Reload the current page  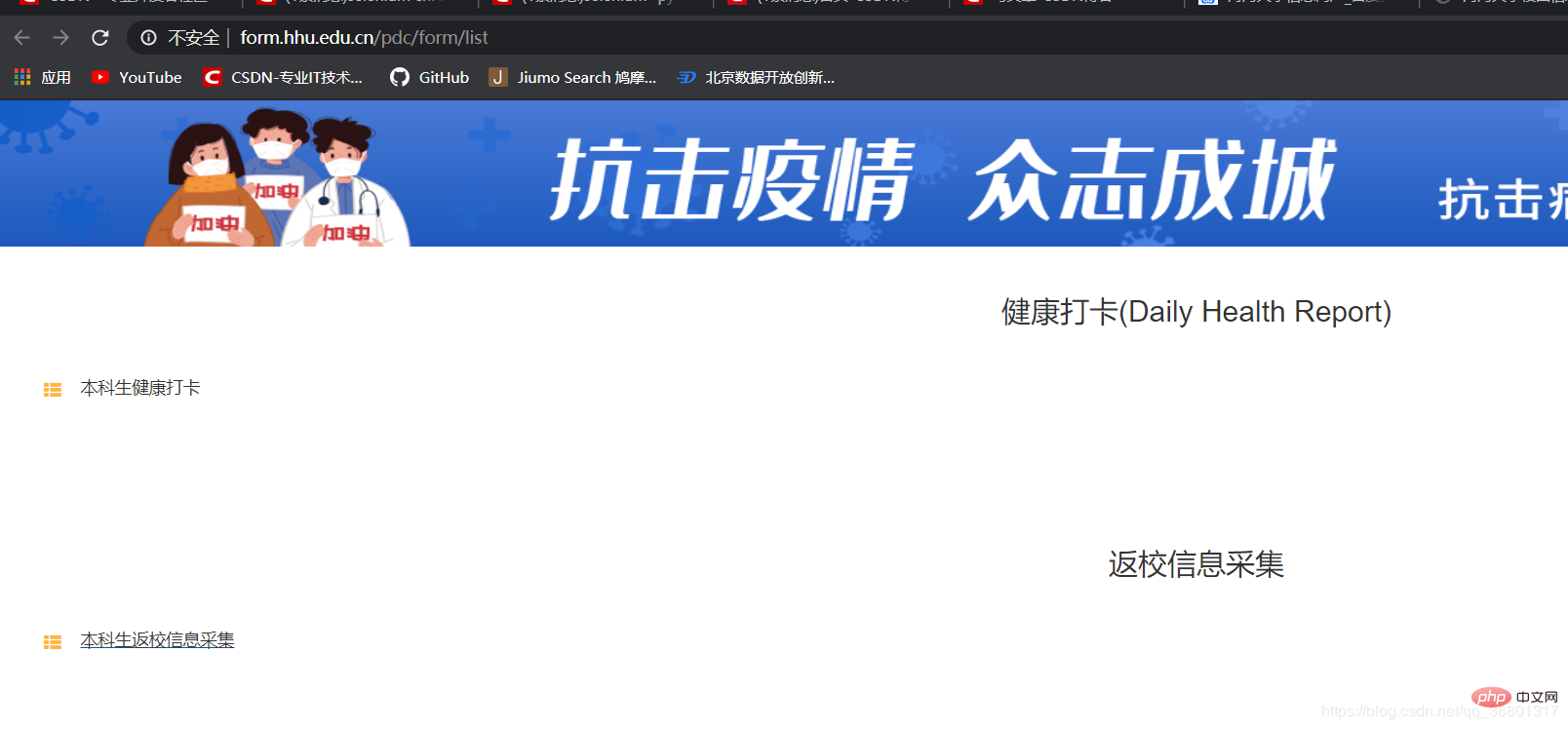point(99,38)
